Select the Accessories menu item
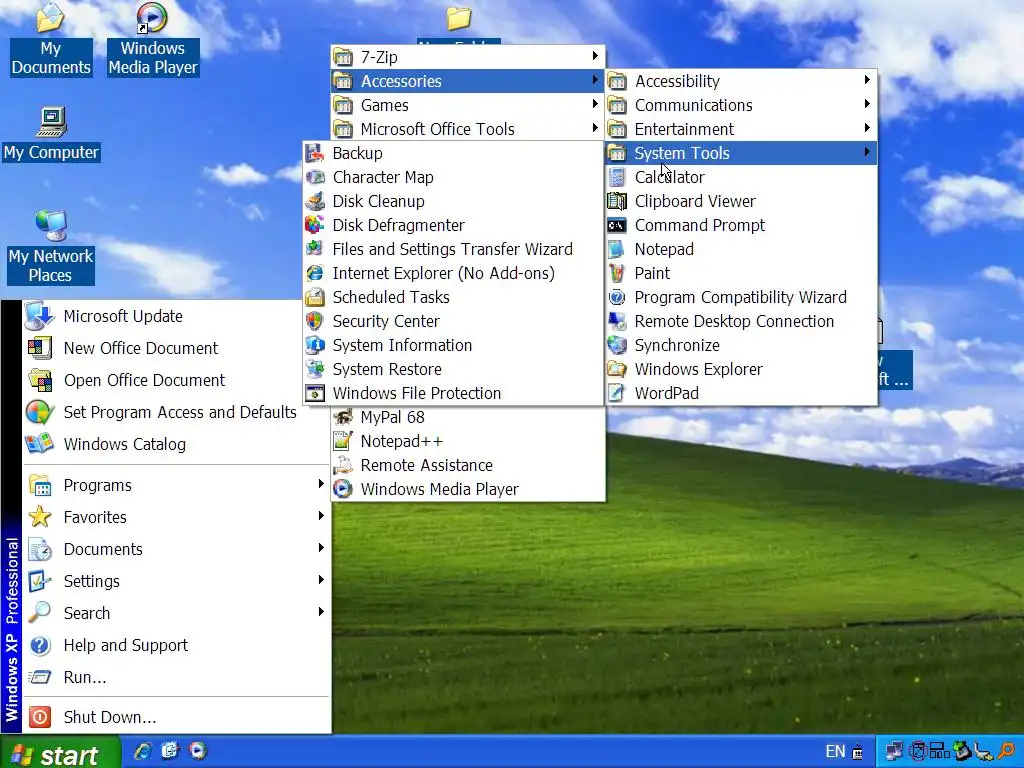 coord(468,82)
